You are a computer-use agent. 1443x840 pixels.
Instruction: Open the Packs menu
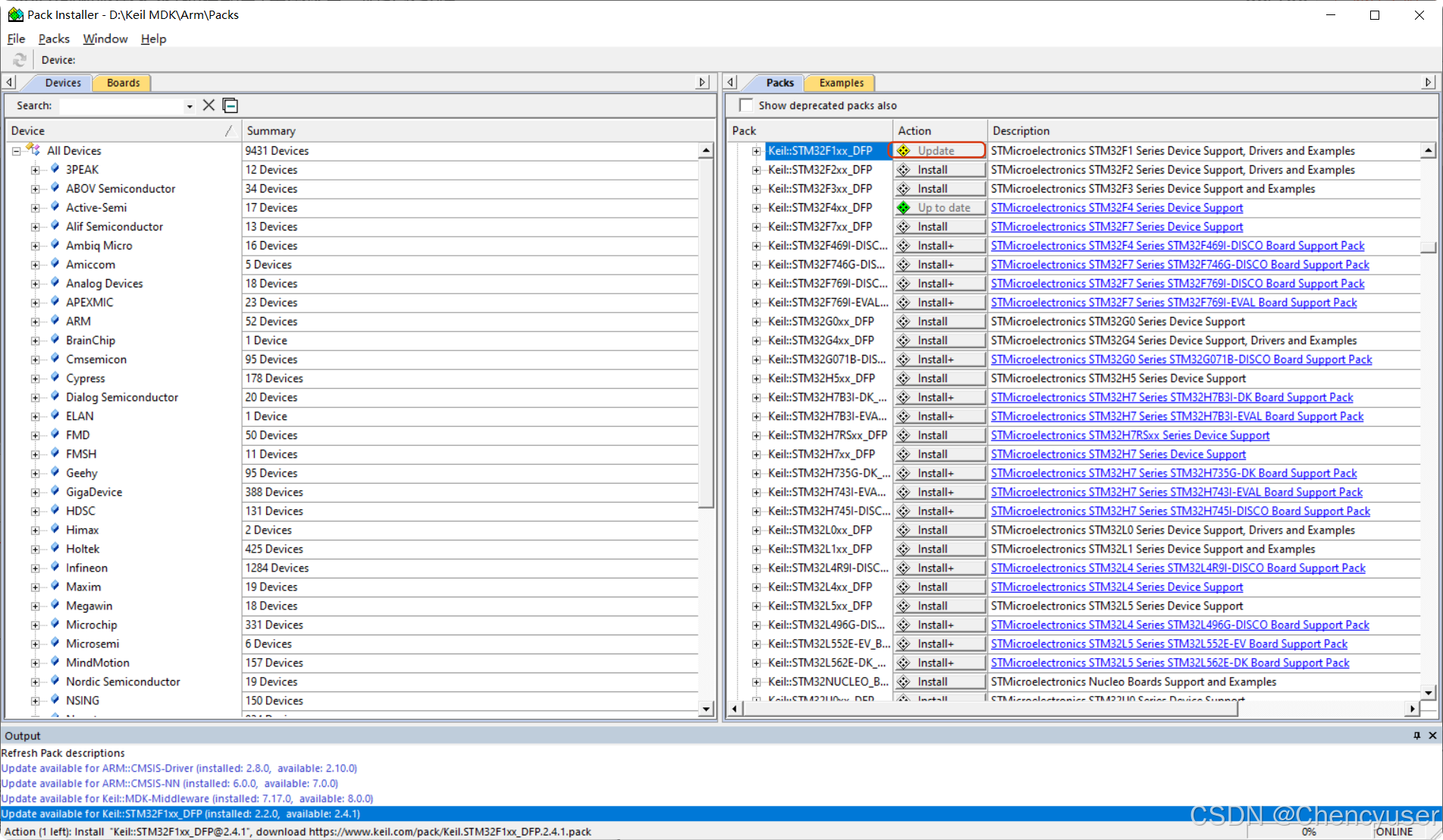(54, 39)
